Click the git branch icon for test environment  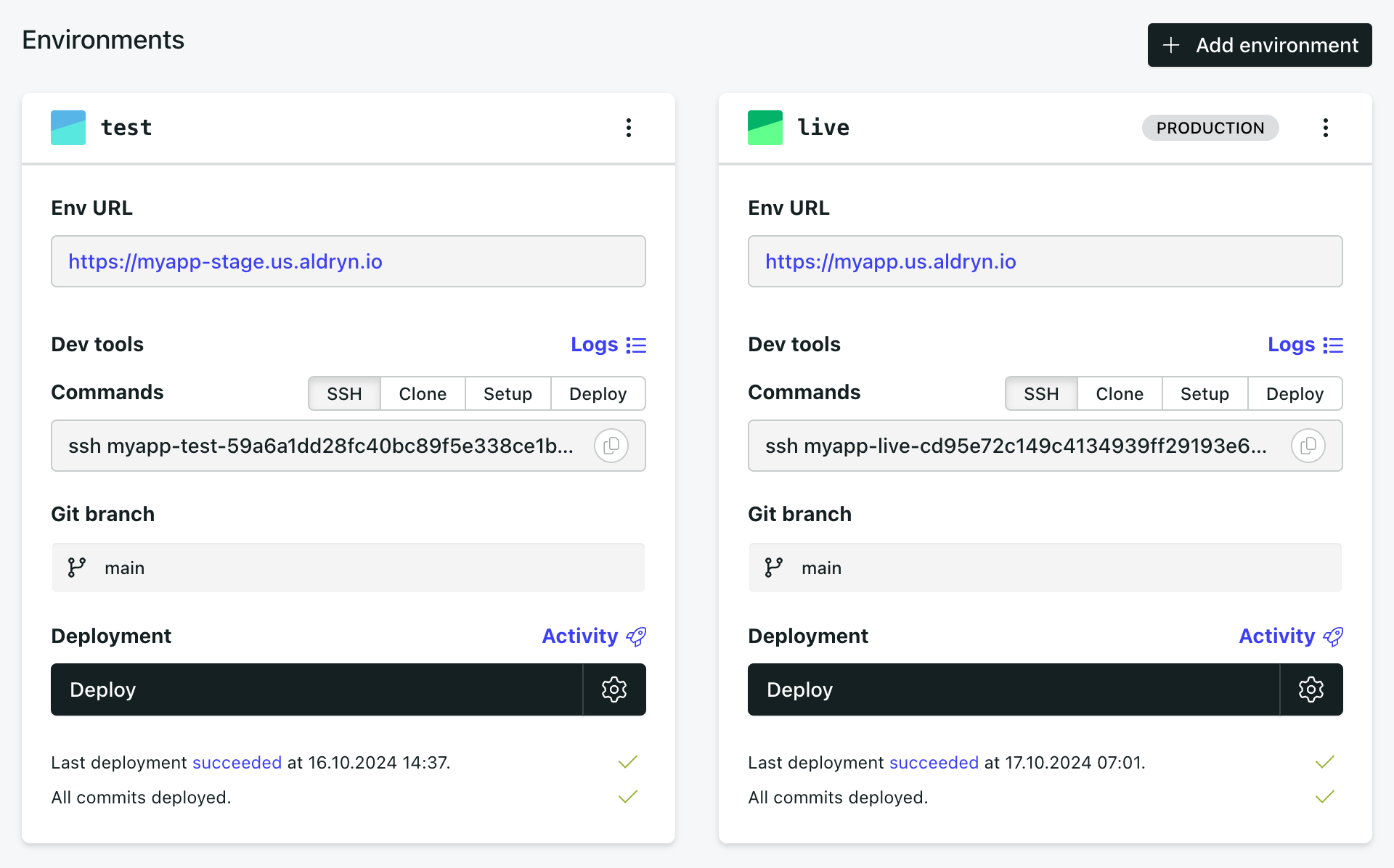point(78,568)
